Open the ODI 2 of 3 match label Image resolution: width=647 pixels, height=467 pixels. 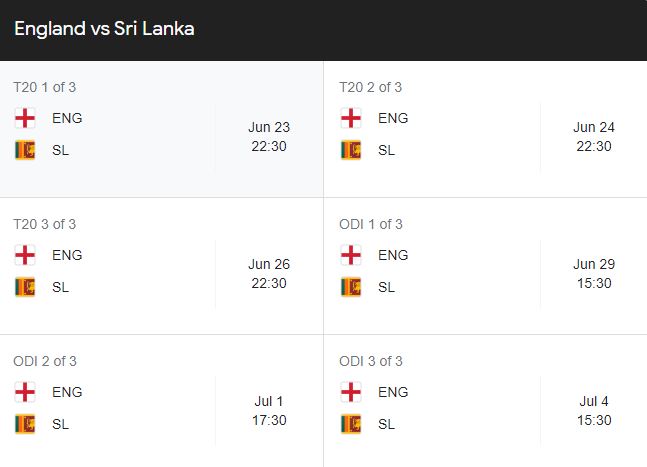(45, 361)
